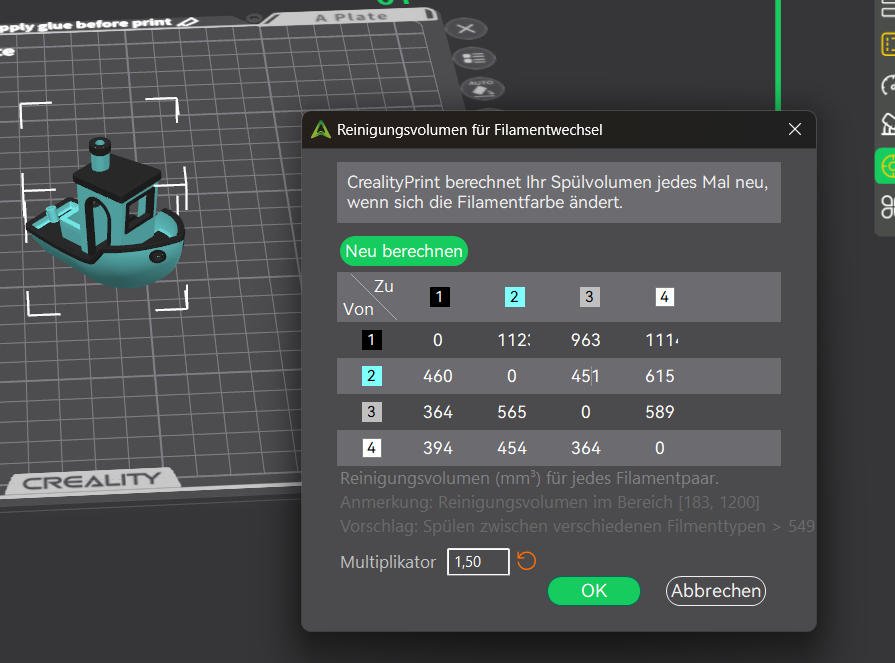Confirm with the OK button

pyautogui.click(x=594, y=591)
